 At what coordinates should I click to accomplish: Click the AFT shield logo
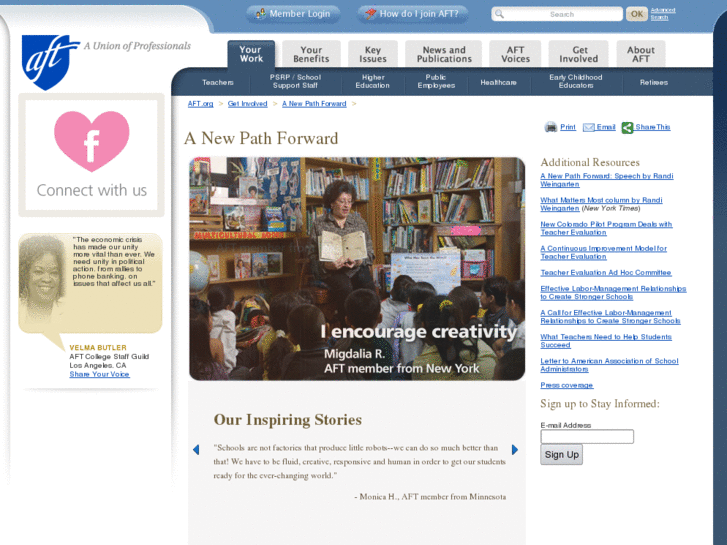click(49, 62)
